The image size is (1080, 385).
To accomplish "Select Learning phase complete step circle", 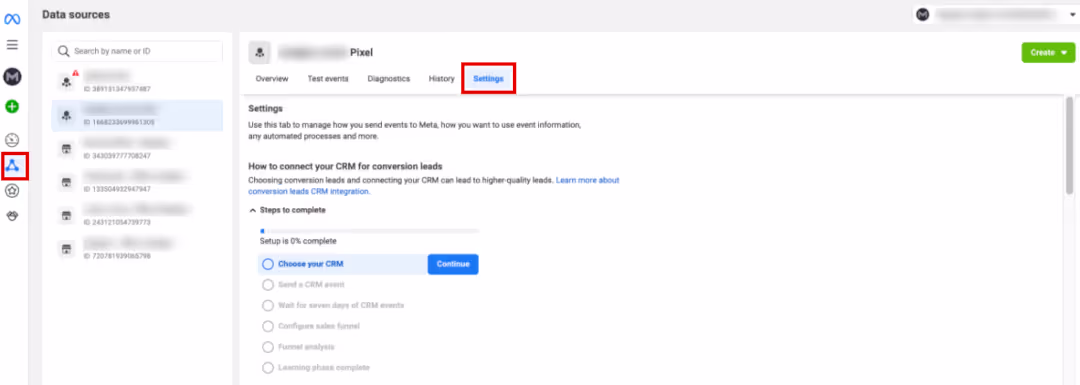I will pyautogui.click(x=268, y=368).
